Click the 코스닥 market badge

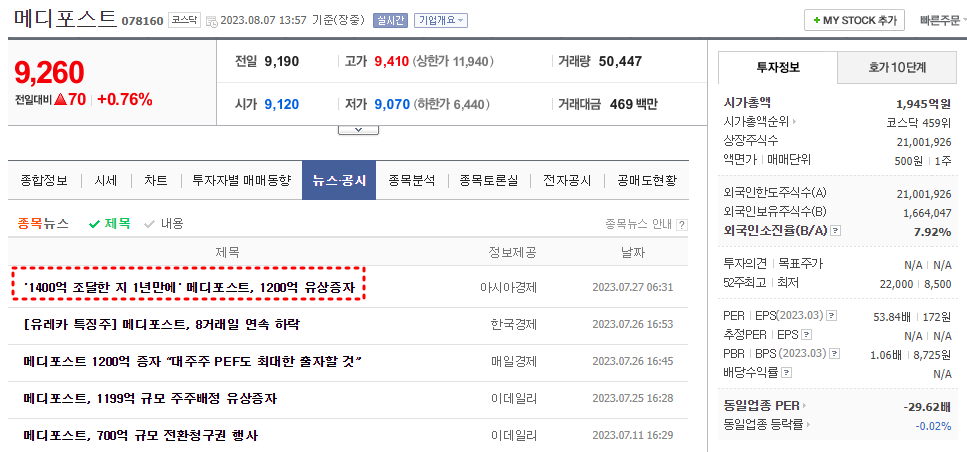pyautogui.click(x=184, y=20)
